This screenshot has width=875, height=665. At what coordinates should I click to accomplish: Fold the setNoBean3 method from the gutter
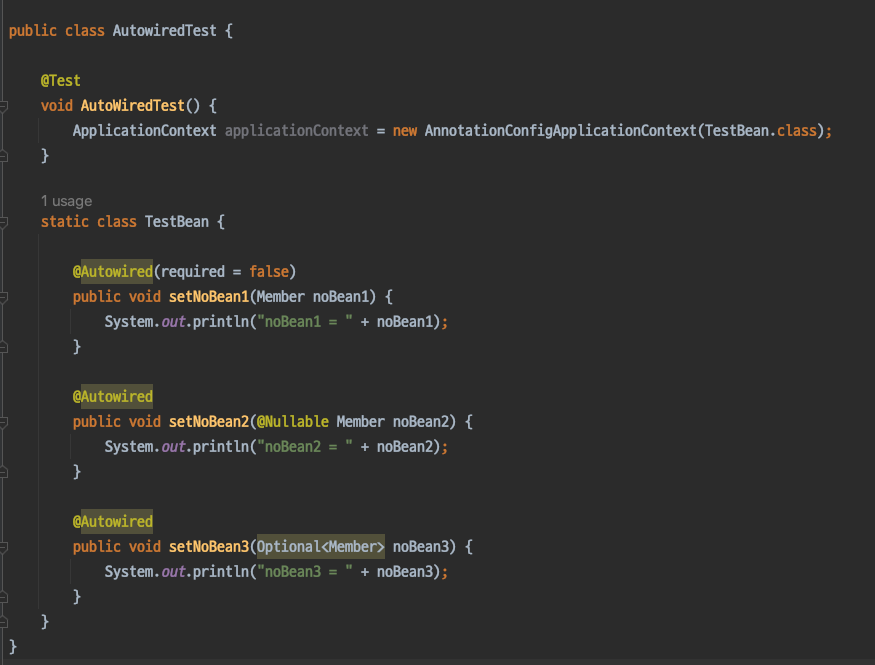[3, 547]
